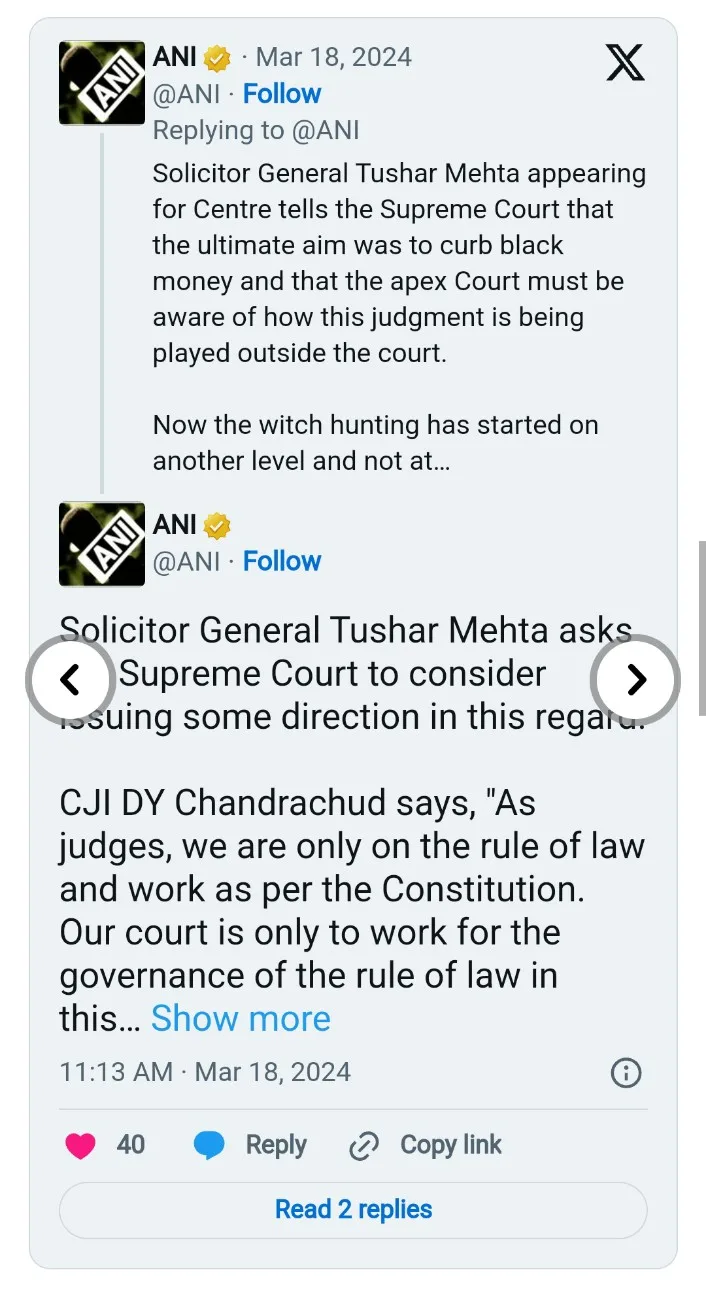Viewport: 706px width, 1293px height.
Task: Click the @ANI handle in the second tweet
Action: tap(186, 561)
